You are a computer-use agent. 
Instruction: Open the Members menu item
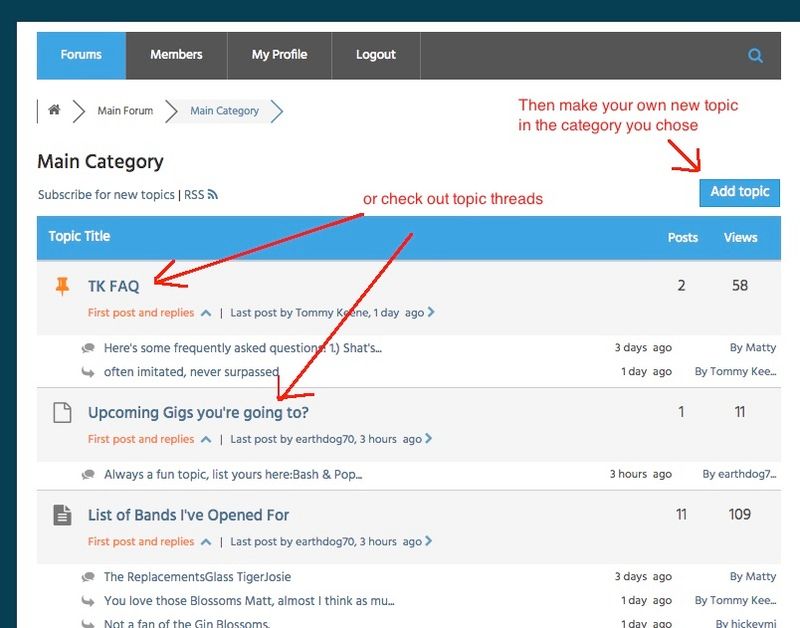(176, 55)
